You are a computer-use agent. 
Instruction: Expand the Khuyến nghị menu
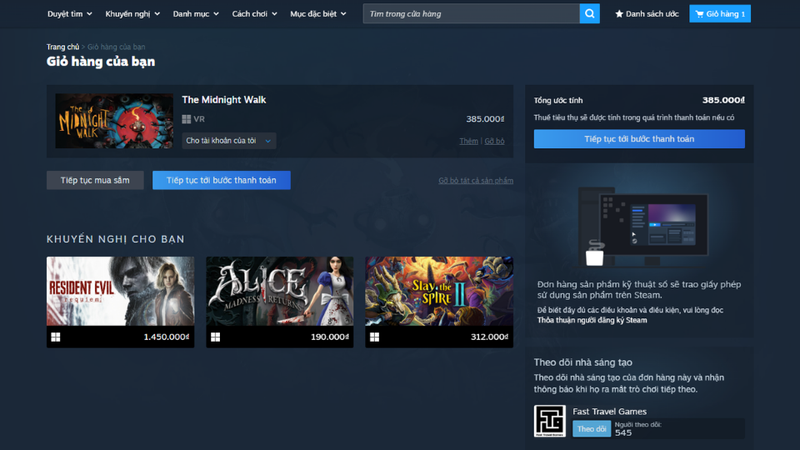click(132, 14)
